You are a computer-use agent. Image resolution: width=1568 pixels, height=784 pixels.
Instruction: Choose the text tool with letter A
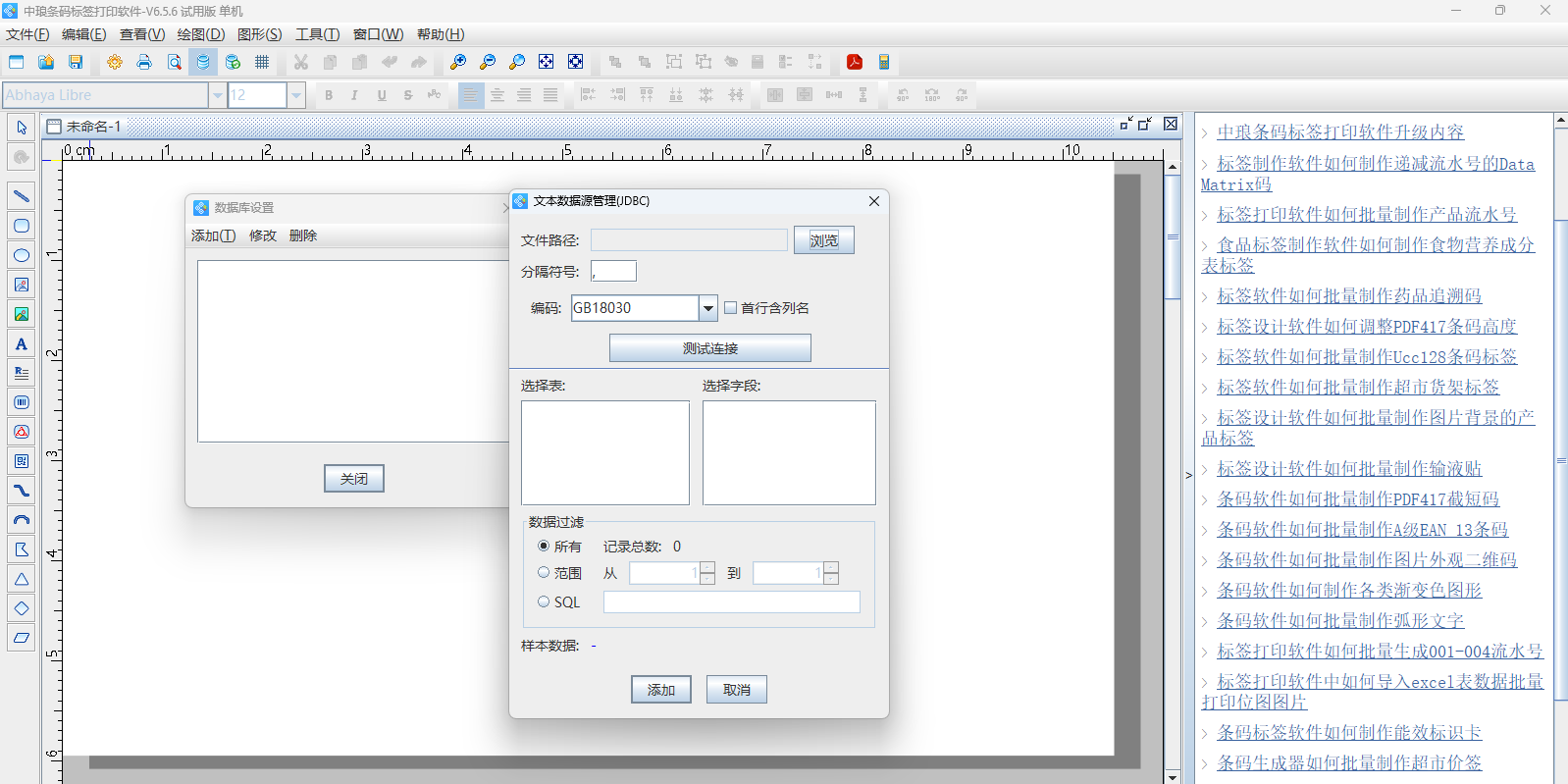coord(21,343)
